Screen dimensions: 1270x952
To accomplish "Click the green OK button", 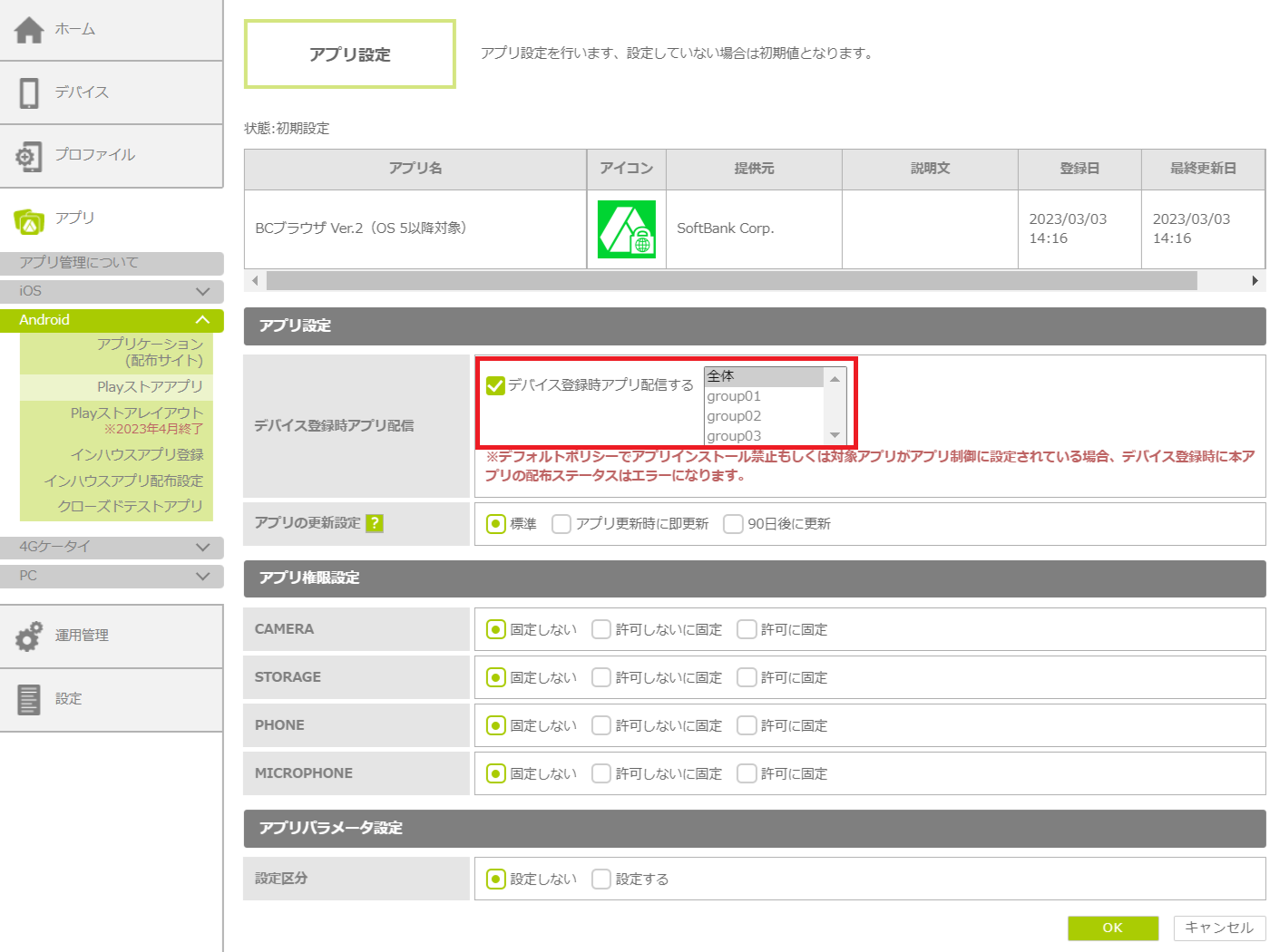I will [x=1112, y=928].
